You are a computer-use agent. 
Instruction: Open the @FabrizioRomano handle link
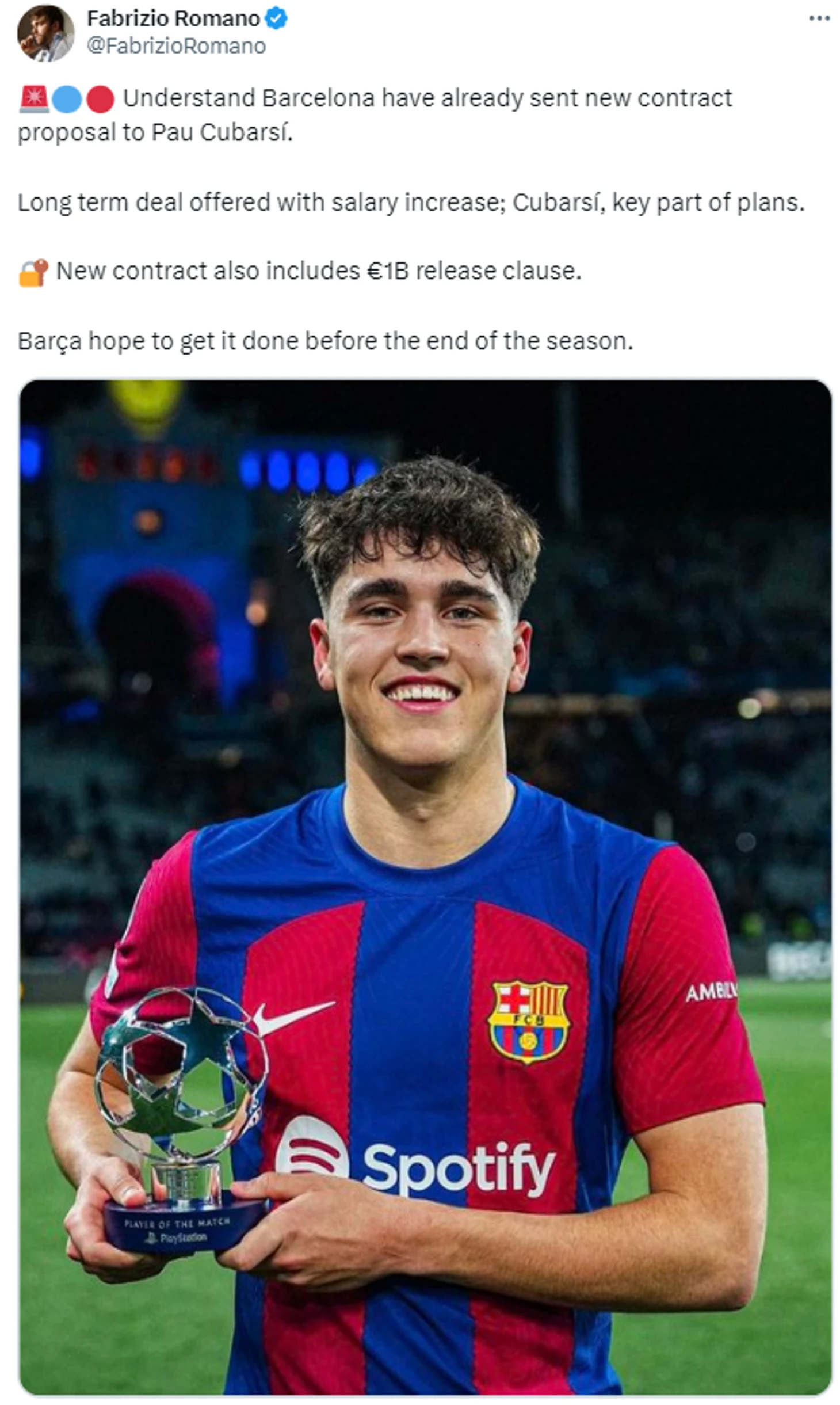176,46
